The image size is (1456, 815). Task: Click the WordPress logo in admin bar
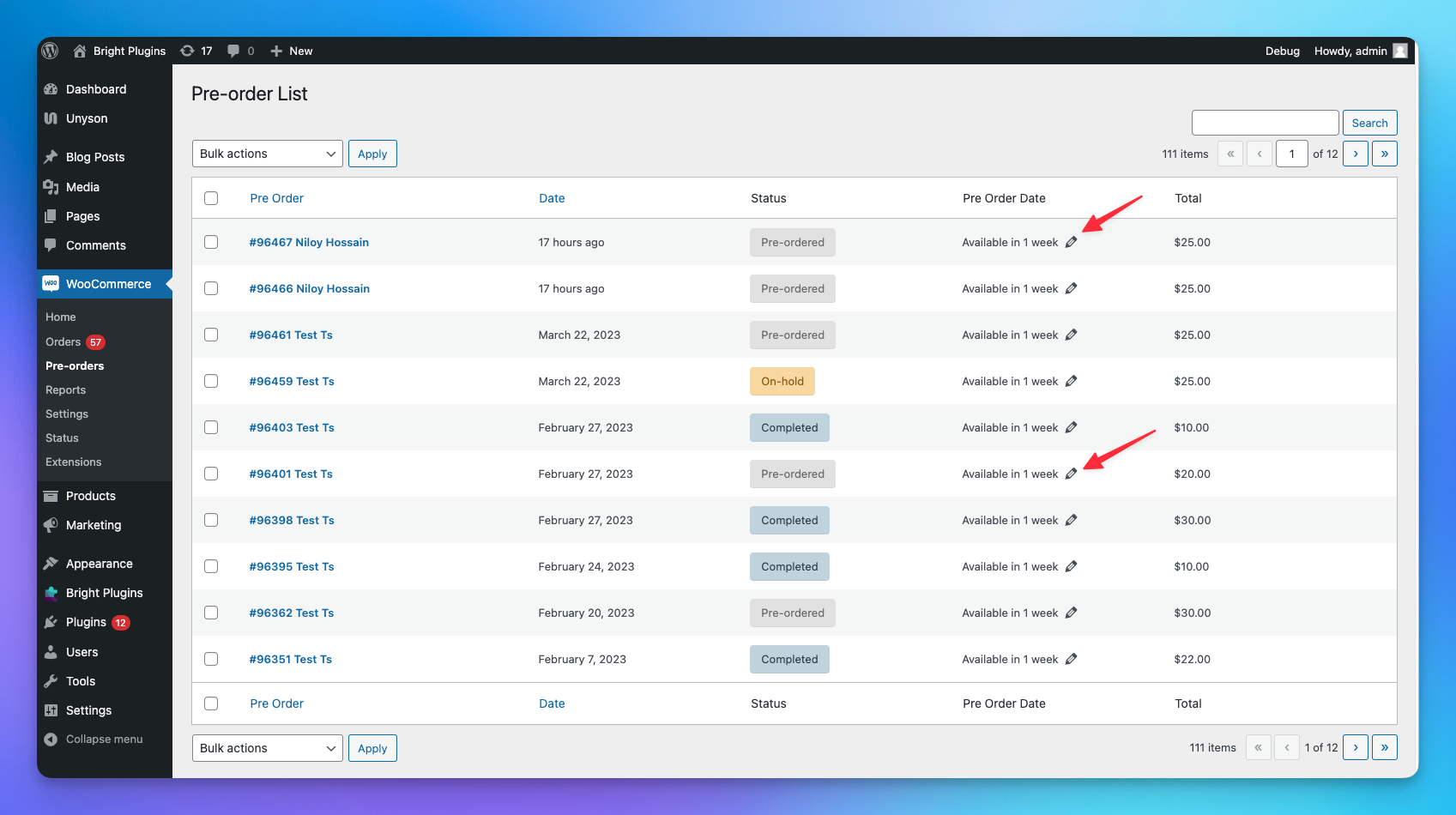click(51, 51)
